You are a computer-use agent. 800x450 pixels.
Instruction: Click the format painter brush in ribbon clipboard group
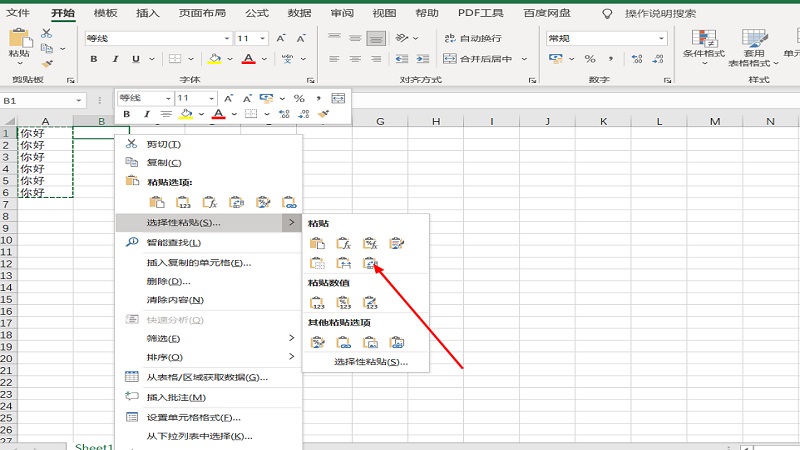(x=46, y=63)
